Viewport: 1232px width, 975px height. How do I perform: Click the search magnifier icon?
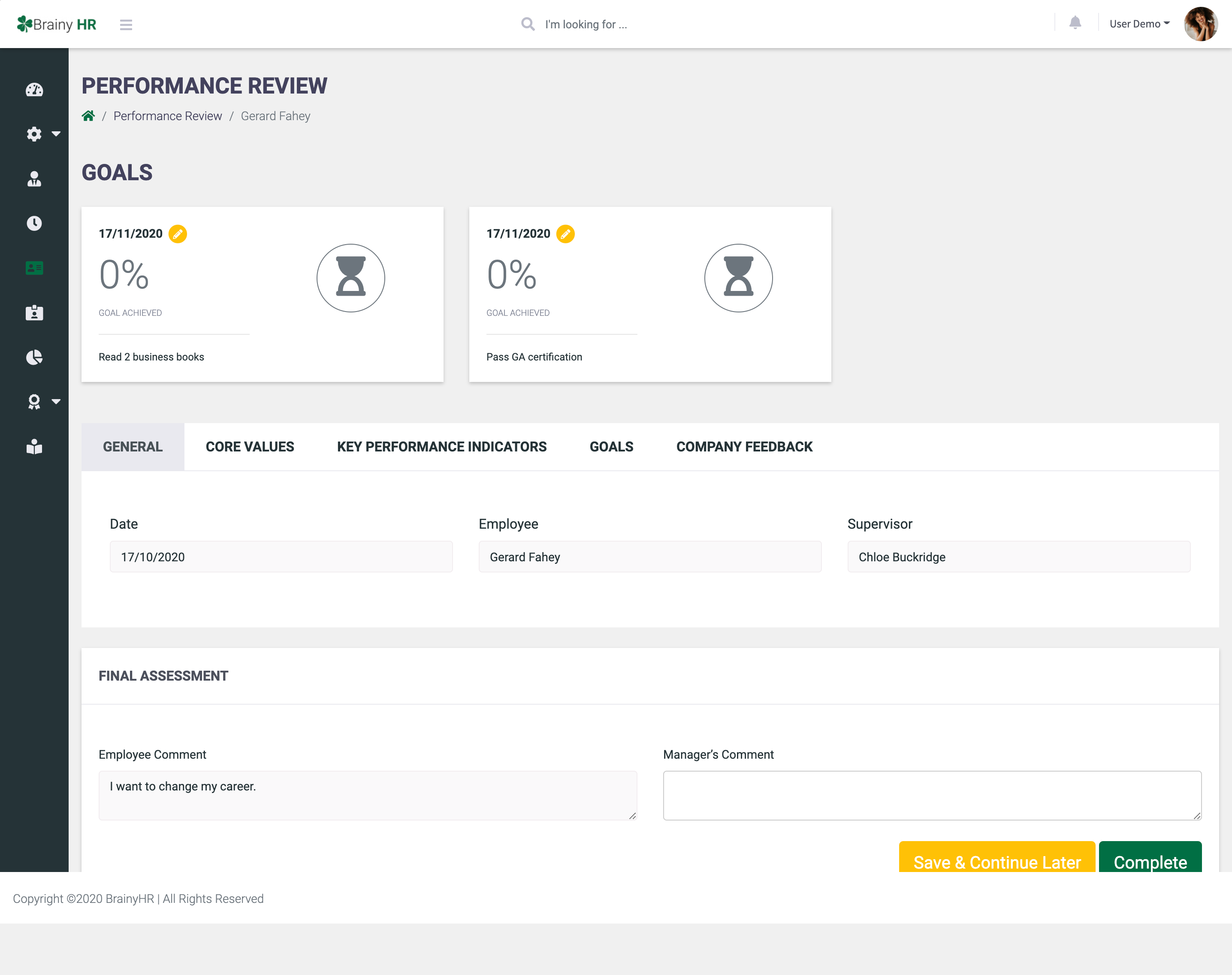click(528, 24)
